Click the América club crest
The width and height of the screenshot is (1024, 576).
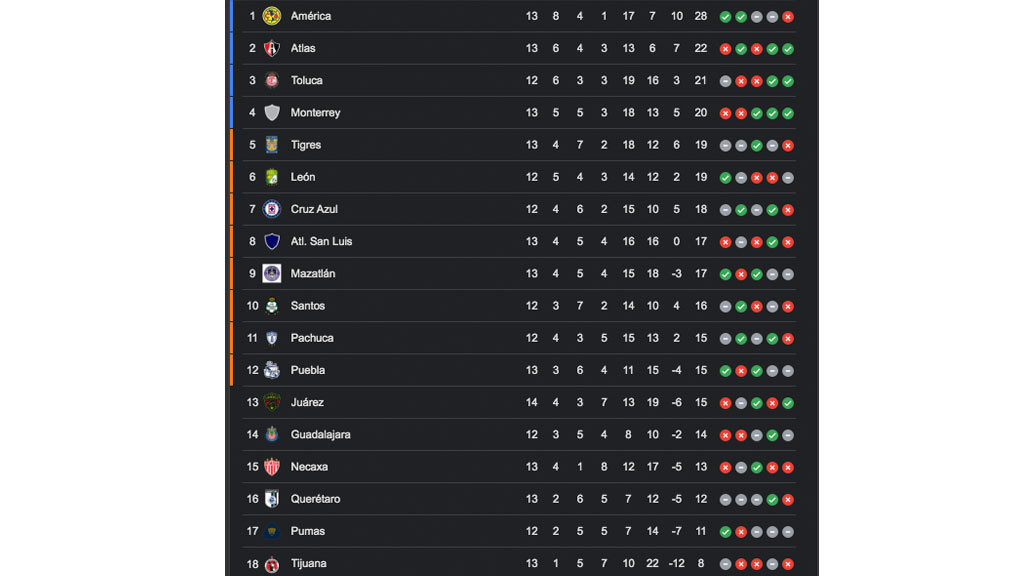click(x=272, y=16)
